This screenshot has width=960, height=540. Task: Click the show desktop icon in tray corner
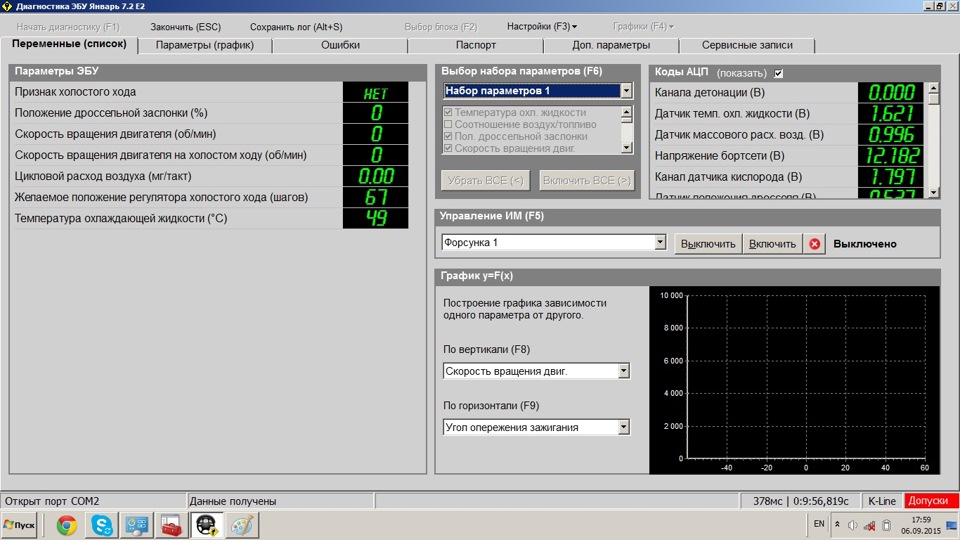pyautogui.click(x=951, y=526)
